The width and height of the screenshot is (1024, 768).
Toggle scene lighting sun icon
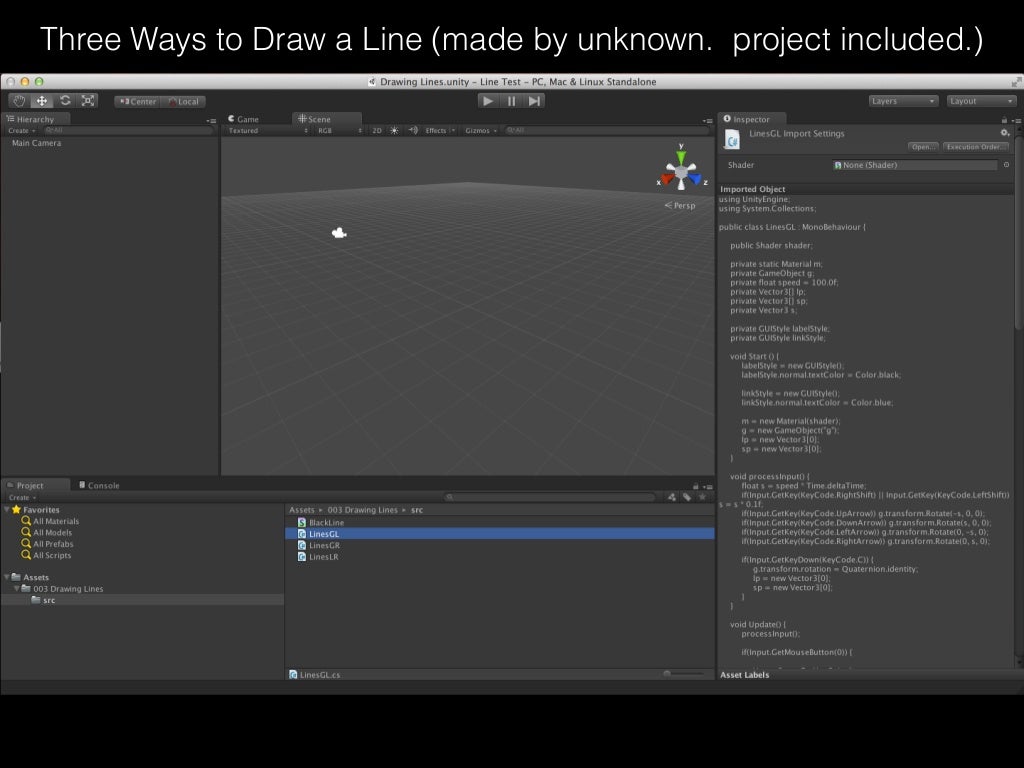click(x=394, y=131)
